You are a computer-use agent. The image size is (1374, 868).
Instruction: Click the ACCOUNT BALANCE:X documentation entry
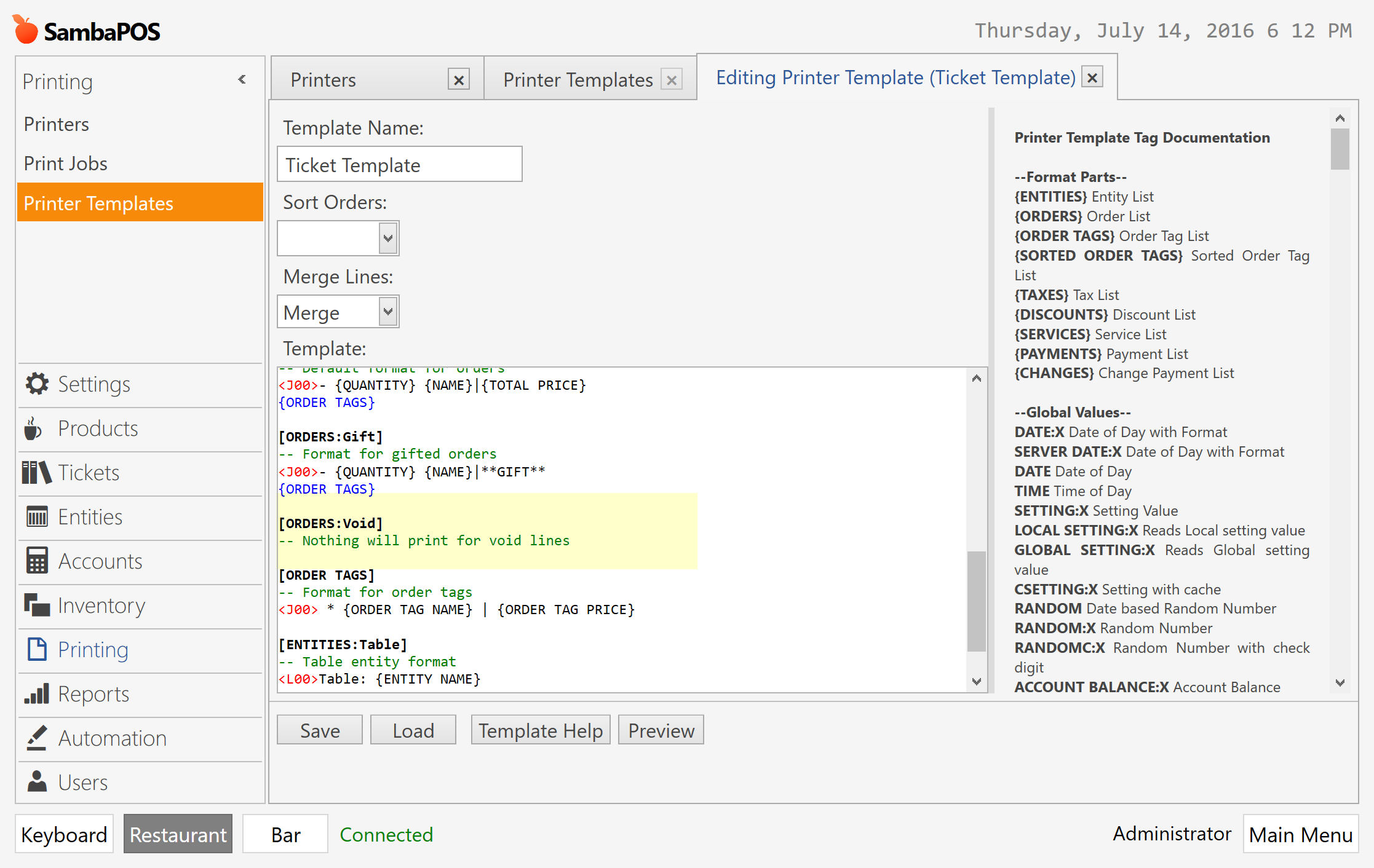(x=1147, y=687)
